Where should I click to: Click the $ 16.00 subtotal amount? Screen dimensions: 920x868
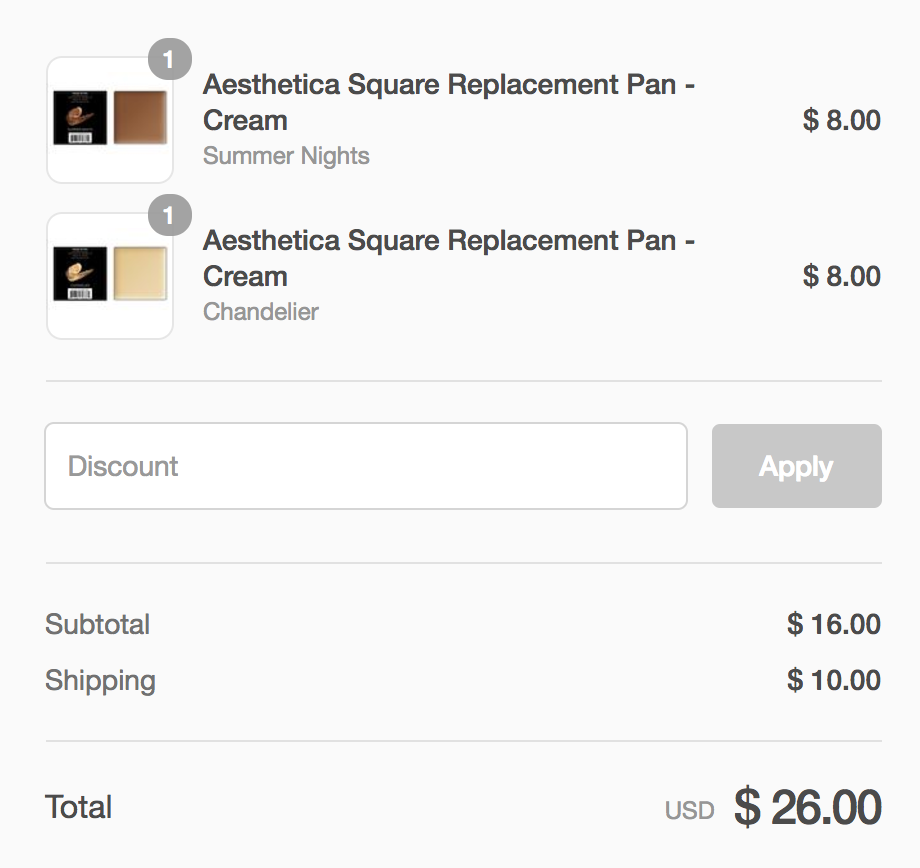[x=833, y=625]
